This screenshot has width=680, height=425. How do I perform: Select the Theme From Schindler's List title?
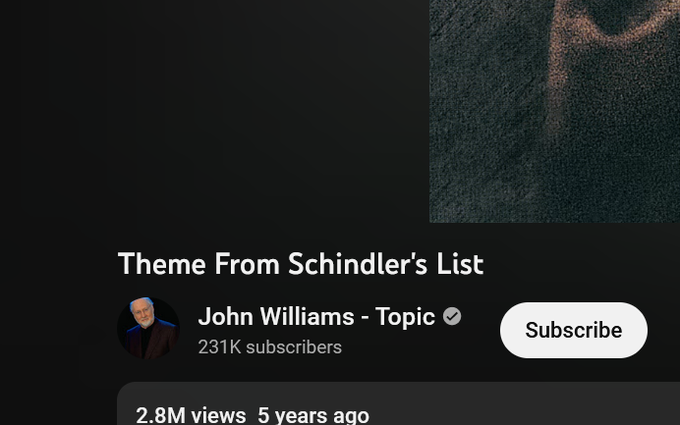pos(301,264)
